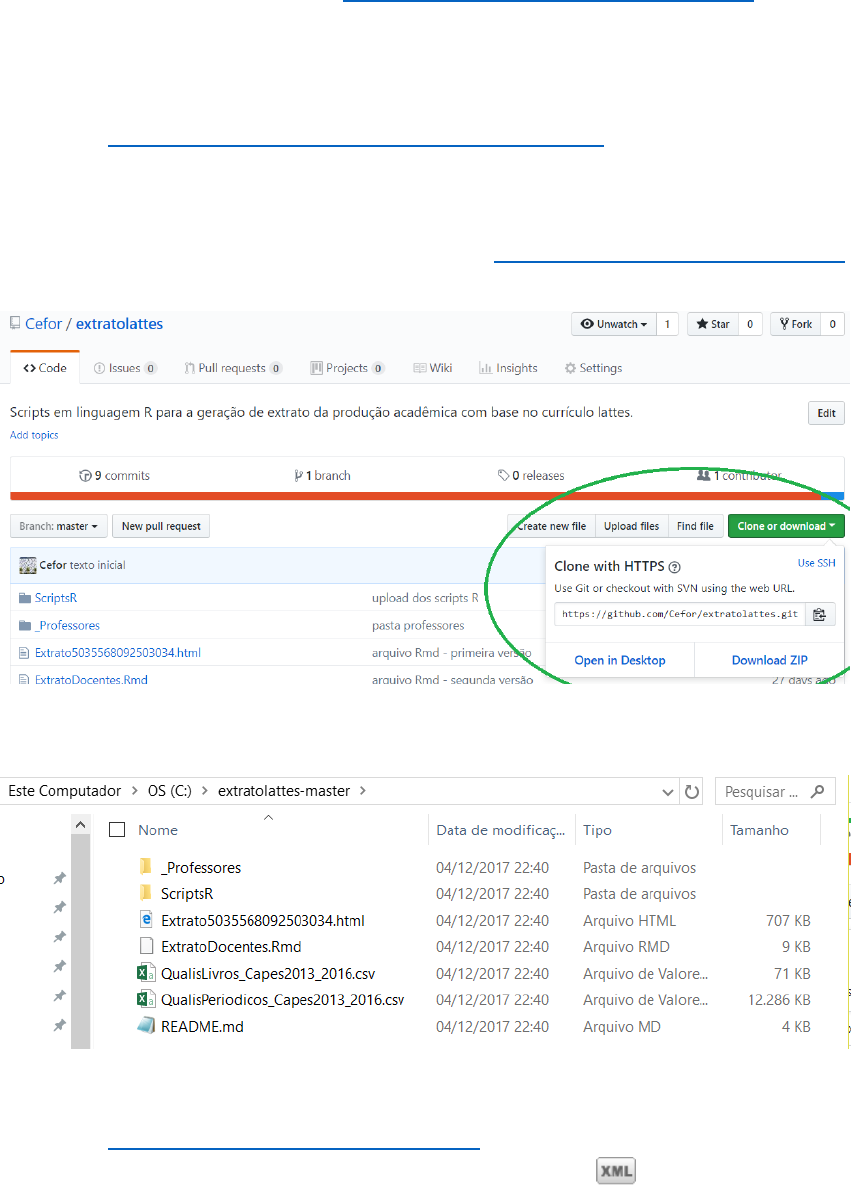
Task: Click the Unwatch dropdown button
Action: (x=614, y=324)
